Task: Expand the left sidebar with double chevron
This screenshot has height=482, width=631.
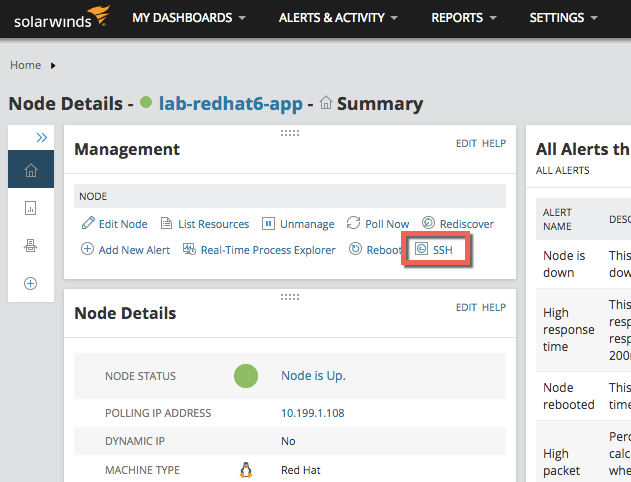Action: point(42,138)
